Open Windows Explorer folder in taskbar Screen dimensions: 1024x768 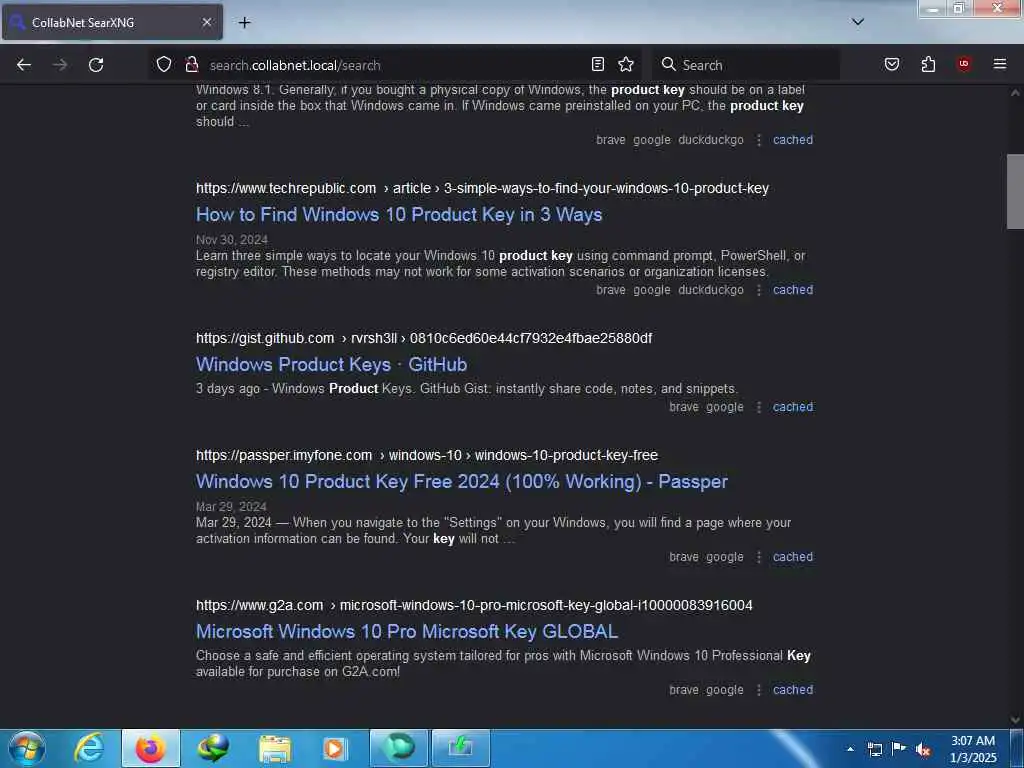tap(274, 748)
